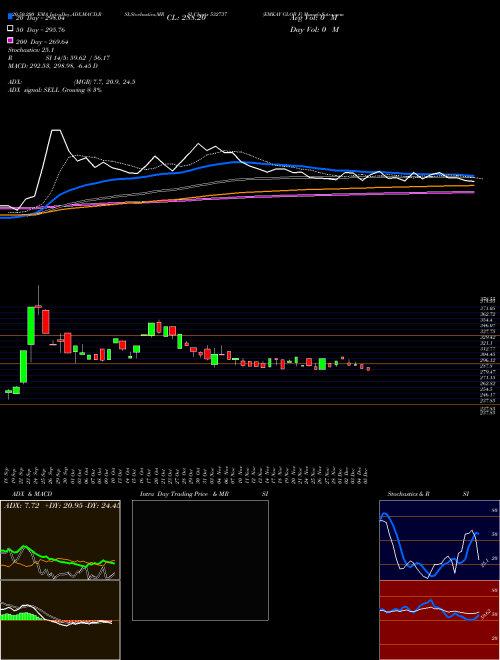This screenshot has width=500, height=660.
Task: Select the '20 Day - 298.04' label
Action: coord(42,18)
